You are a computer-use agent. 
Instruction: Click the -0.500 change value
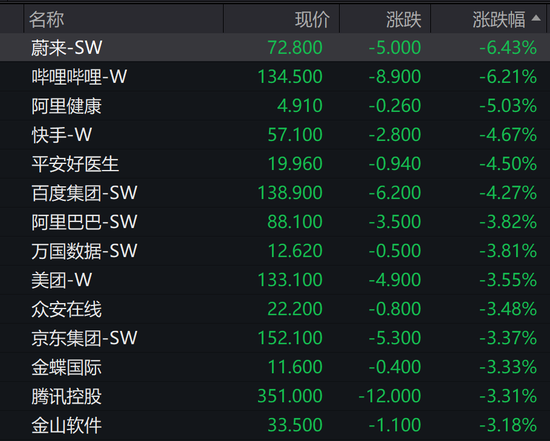(x=395, y=251)
